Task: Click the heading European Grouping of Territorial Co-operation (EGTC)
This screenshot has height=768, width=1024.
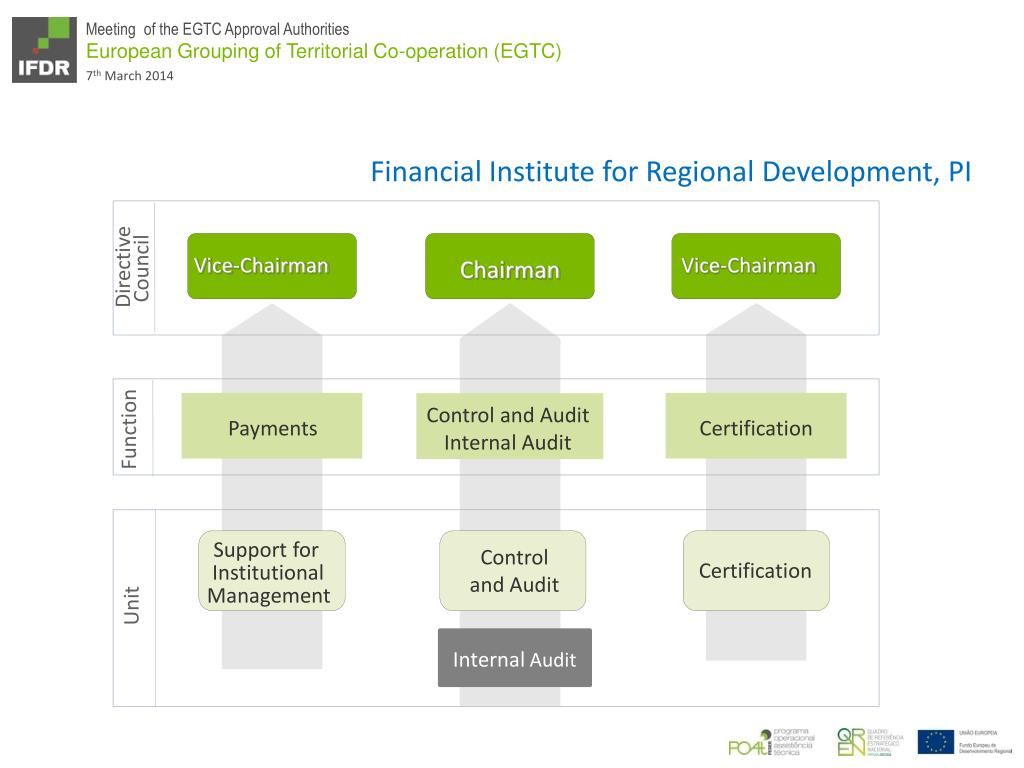Action: click(324, 51)
